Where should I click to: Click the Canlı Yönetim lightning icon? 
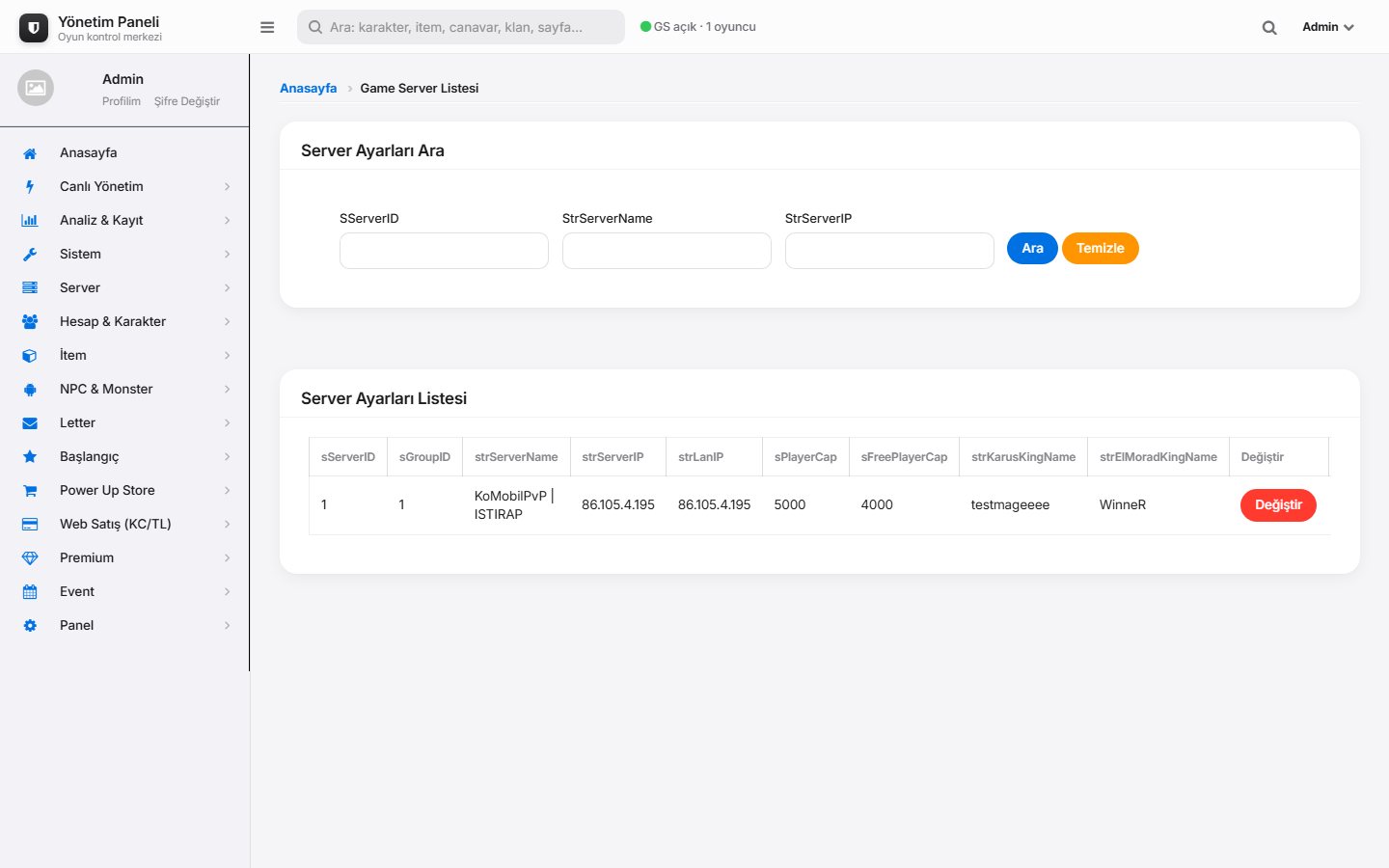pyautogui.click(x=30, y=187)
